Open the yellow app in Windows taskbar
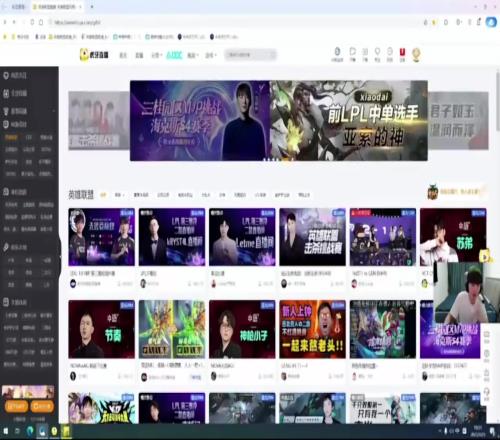 [x=66, y=431]
